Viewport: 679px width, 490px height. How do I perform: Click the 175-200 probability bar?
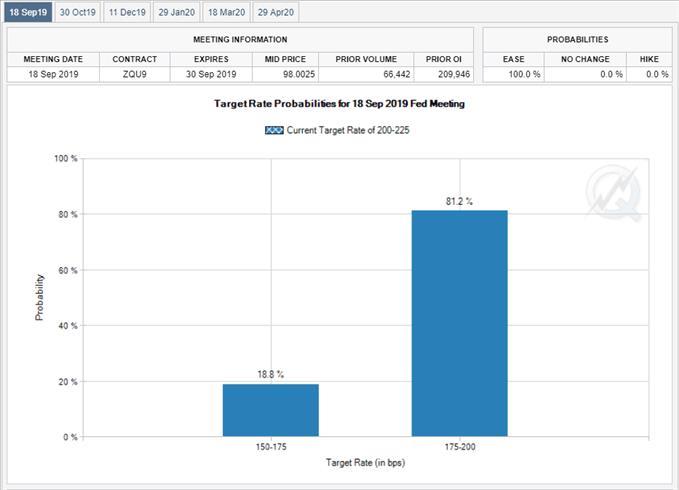459,323
